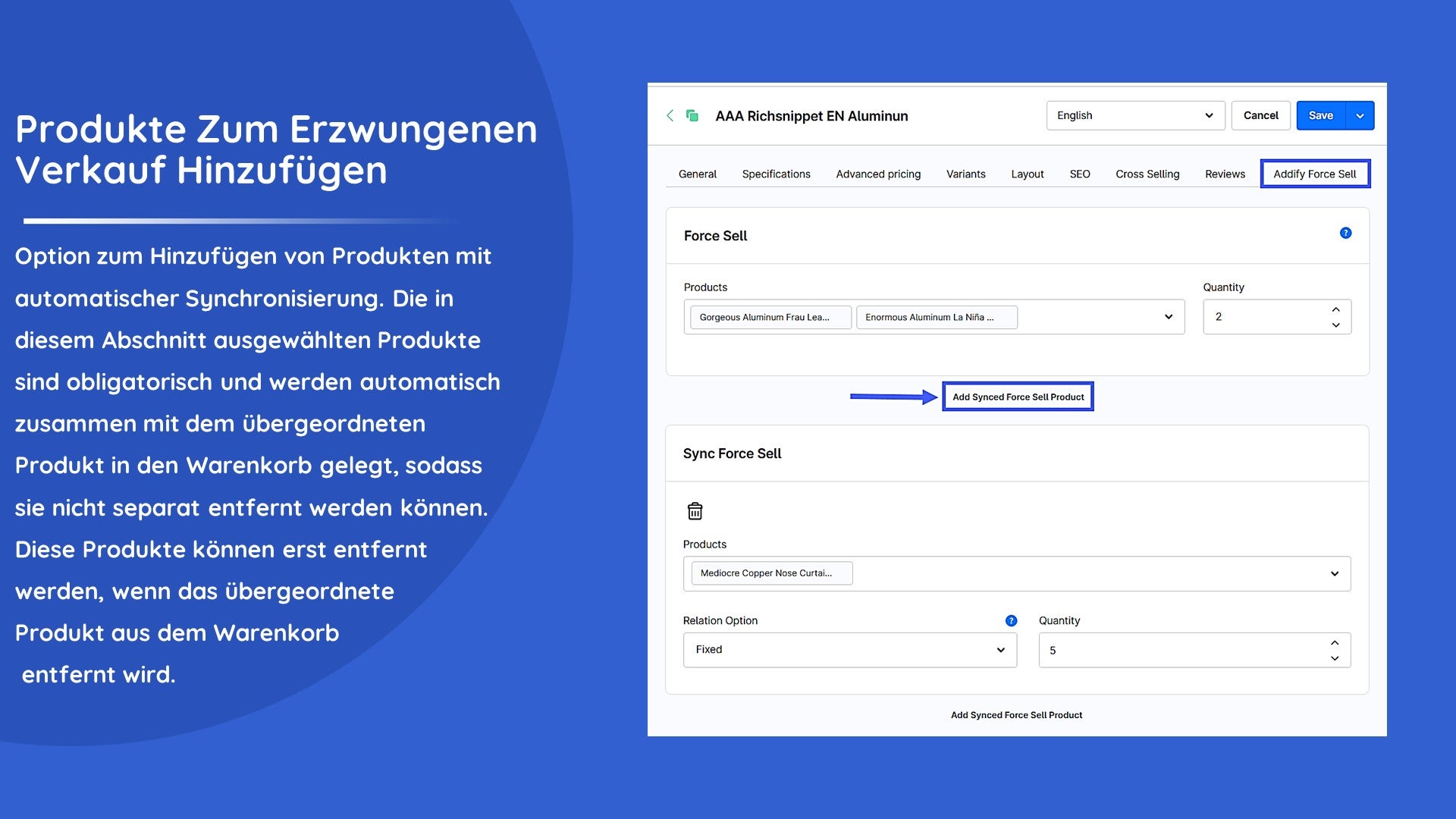The width and height of the screenshot is (1456, 819).
Task: Click the Mediocre Copper Nose Curtai product tag
Action: point(771,573)
